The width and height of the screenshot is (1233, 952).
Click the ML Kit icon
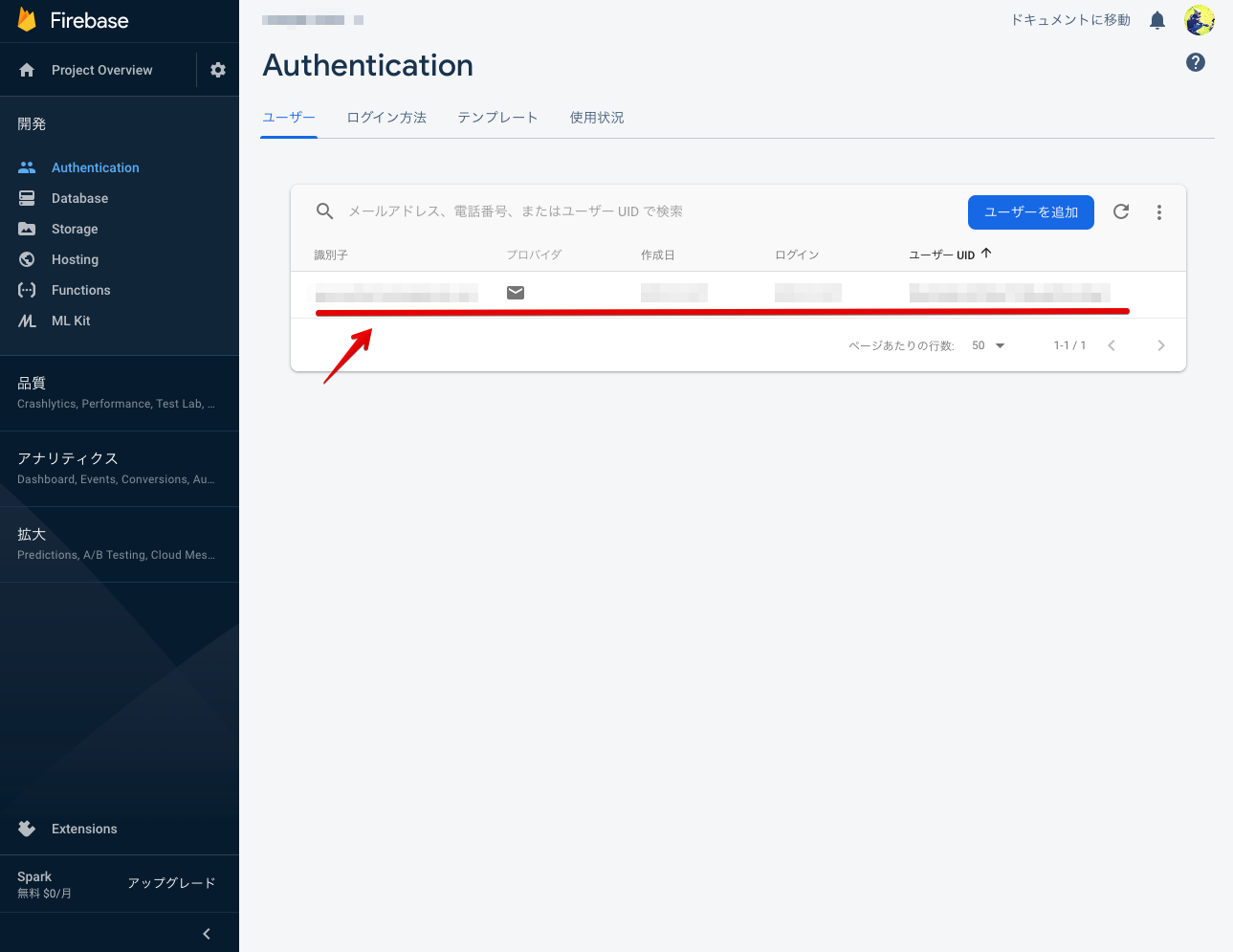coord(27,321)
